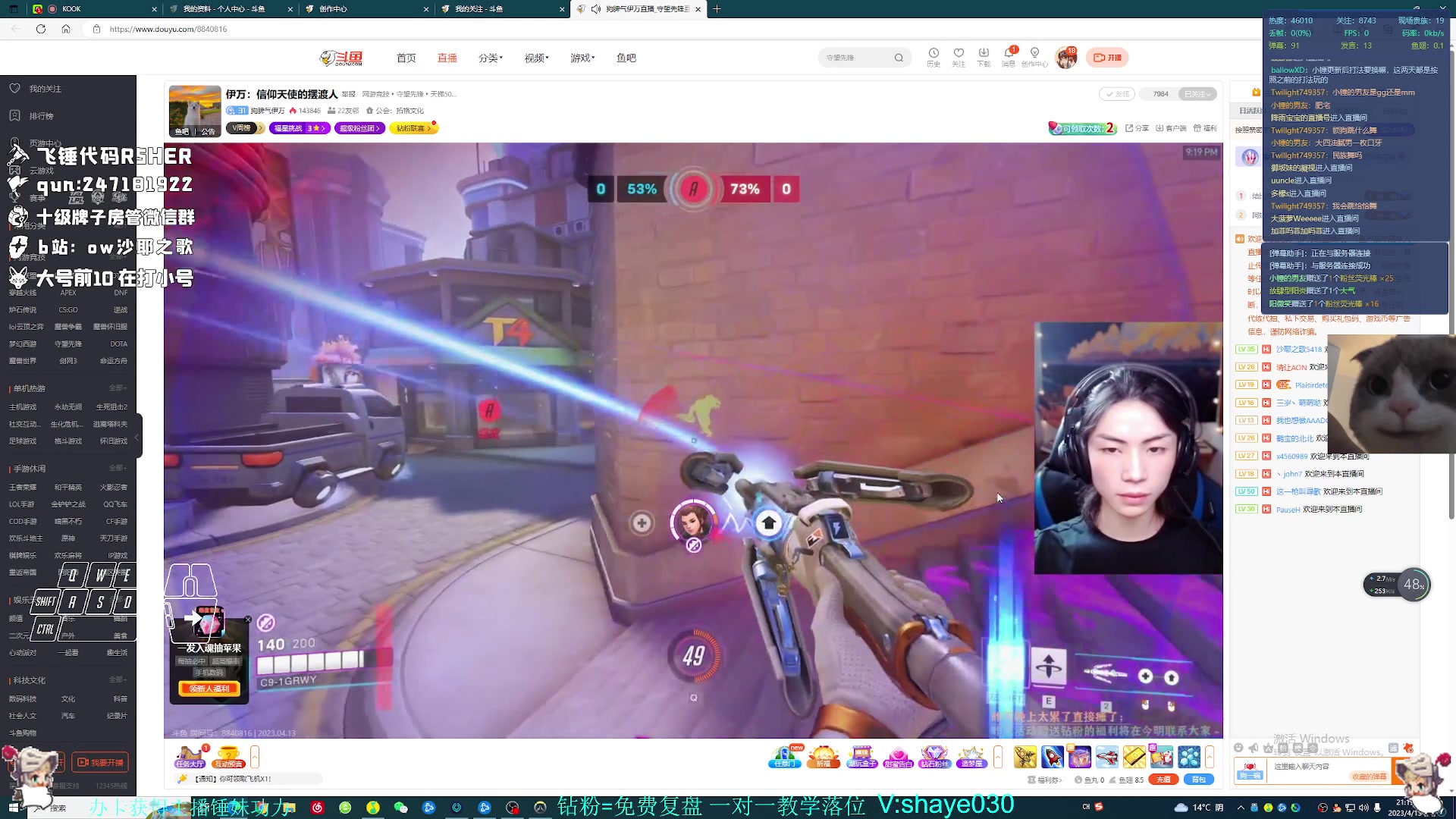Screen dimensions: 1456x819
Task: Open 祈福 icon below the video
Action: [823, 756]
